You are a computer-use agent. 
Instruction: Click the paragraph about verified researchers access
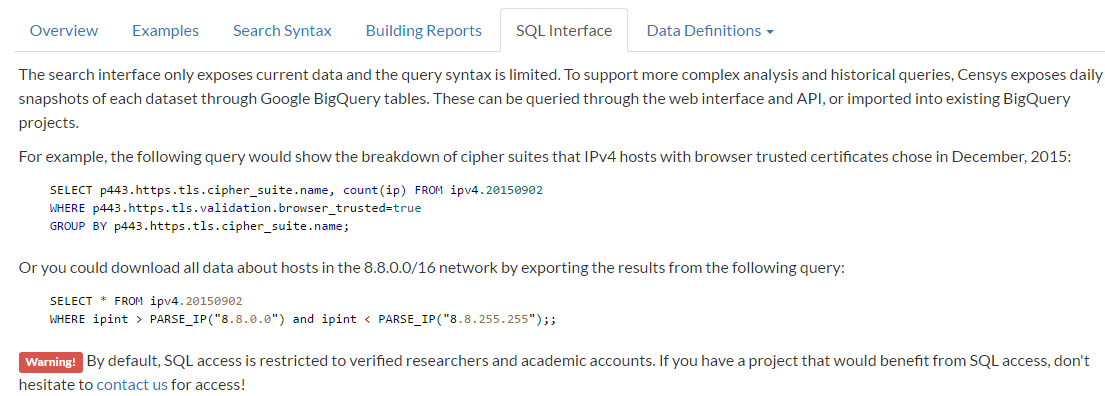554,373
